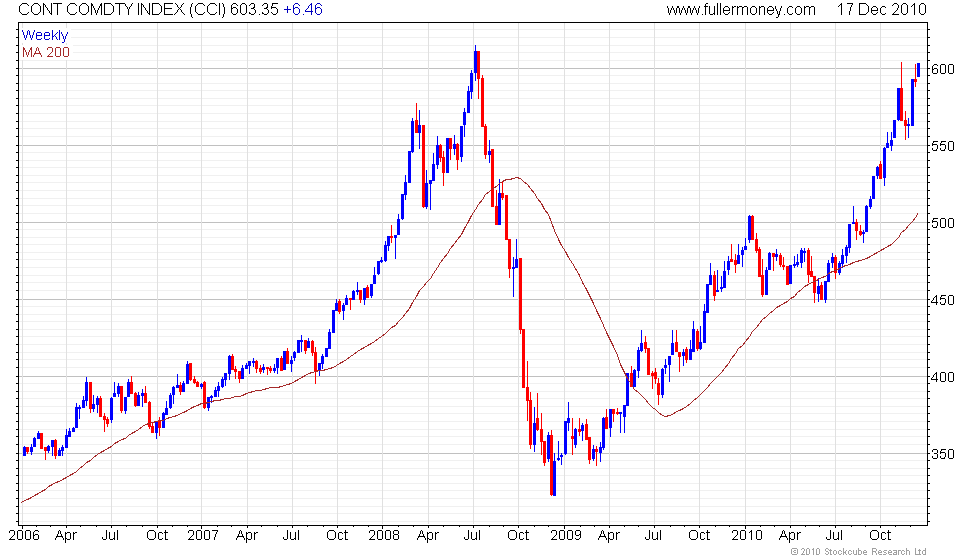Select the red MA 200 legend label

(46, 52)
